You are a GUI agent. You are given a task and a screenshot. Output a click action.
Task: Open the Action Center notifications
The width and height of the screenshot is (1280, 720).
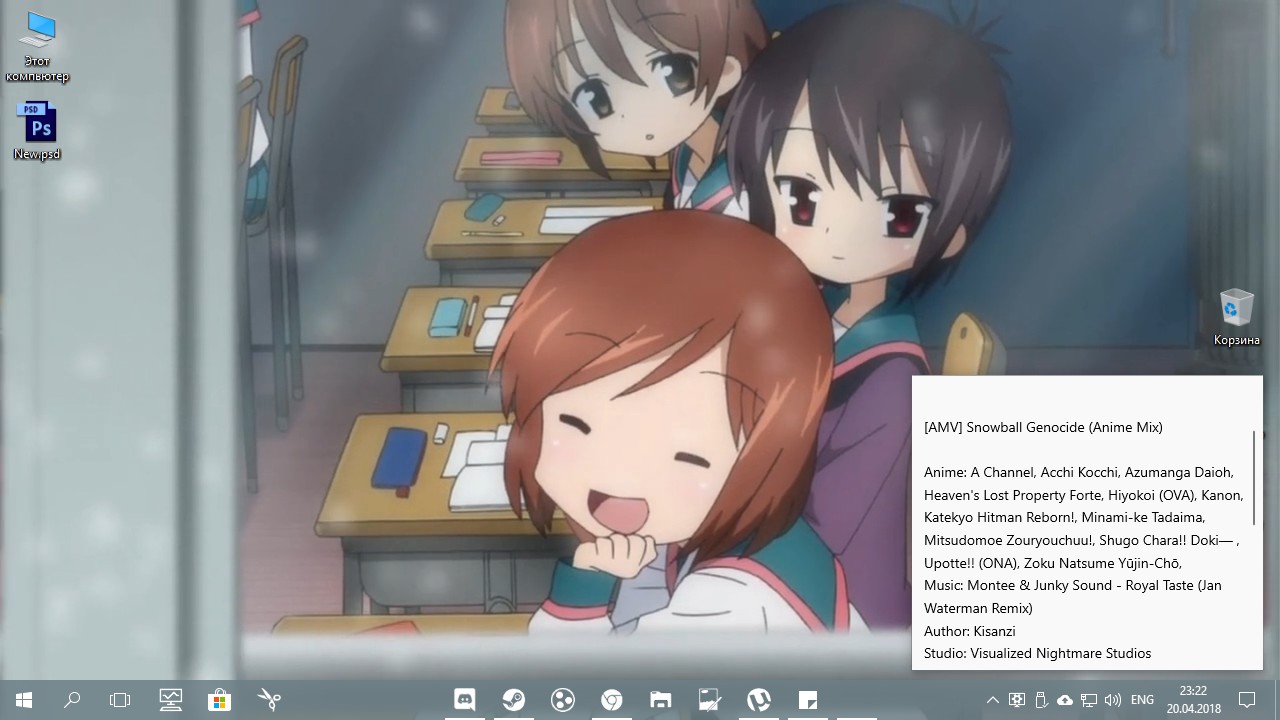pos(1247,700)
